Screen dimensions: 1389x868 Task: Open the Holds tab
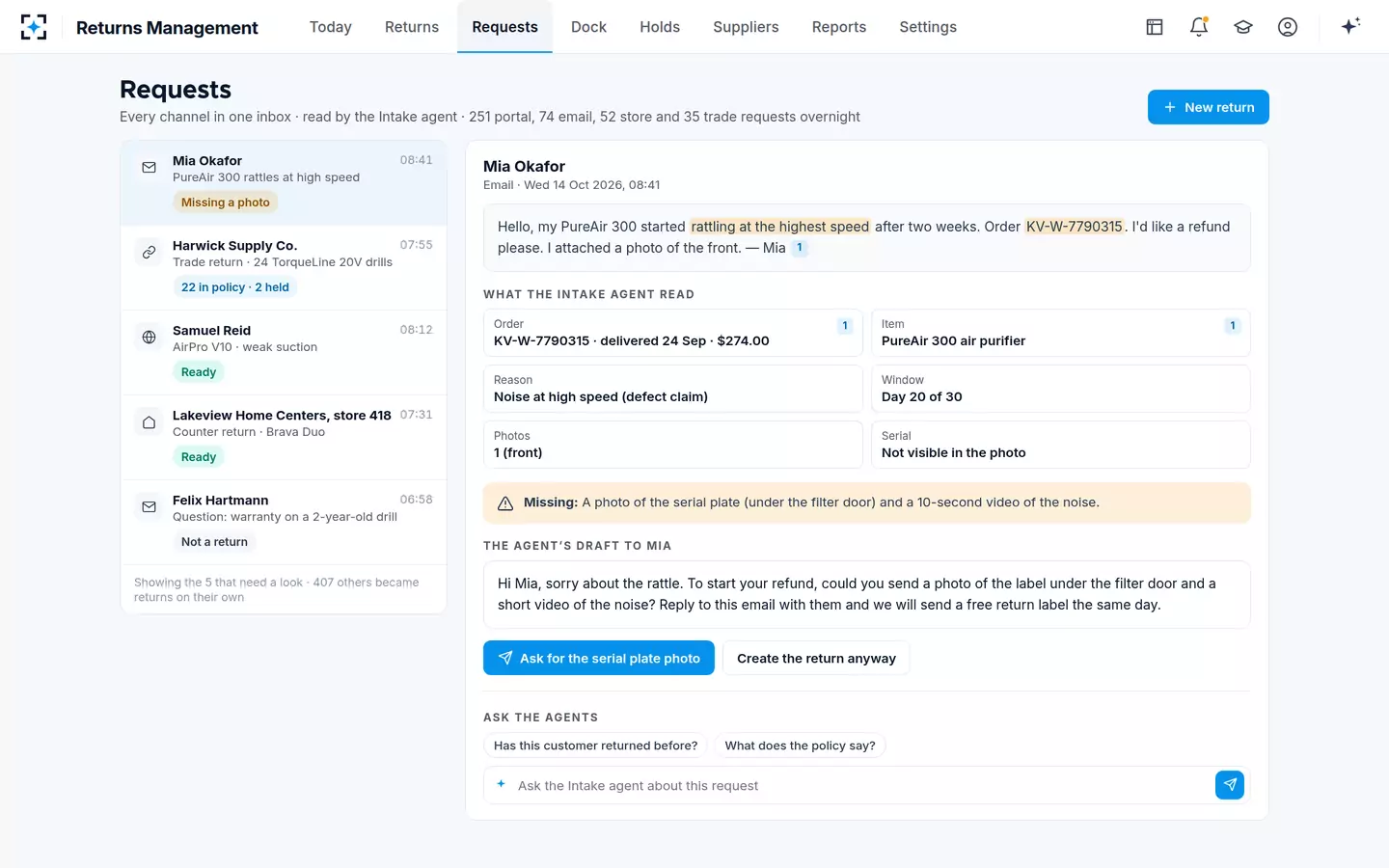(x=660, y=27)
